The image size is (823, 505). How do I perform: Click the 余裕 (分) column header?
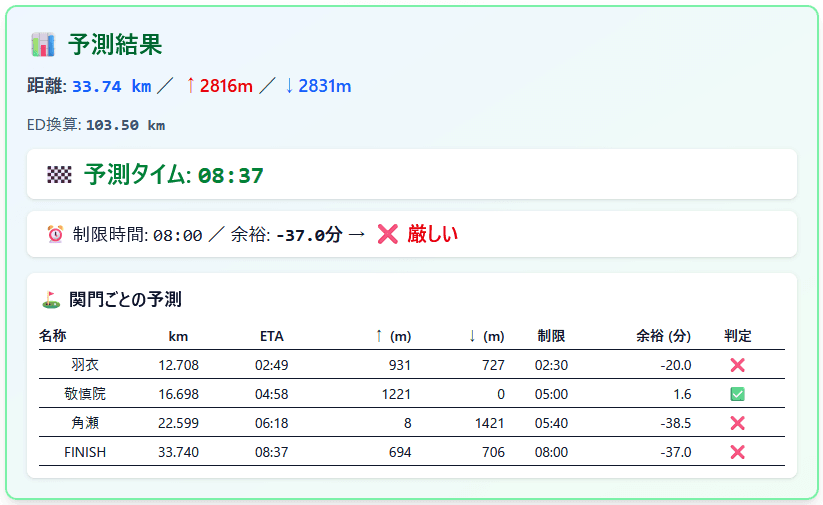pos(663,336)
